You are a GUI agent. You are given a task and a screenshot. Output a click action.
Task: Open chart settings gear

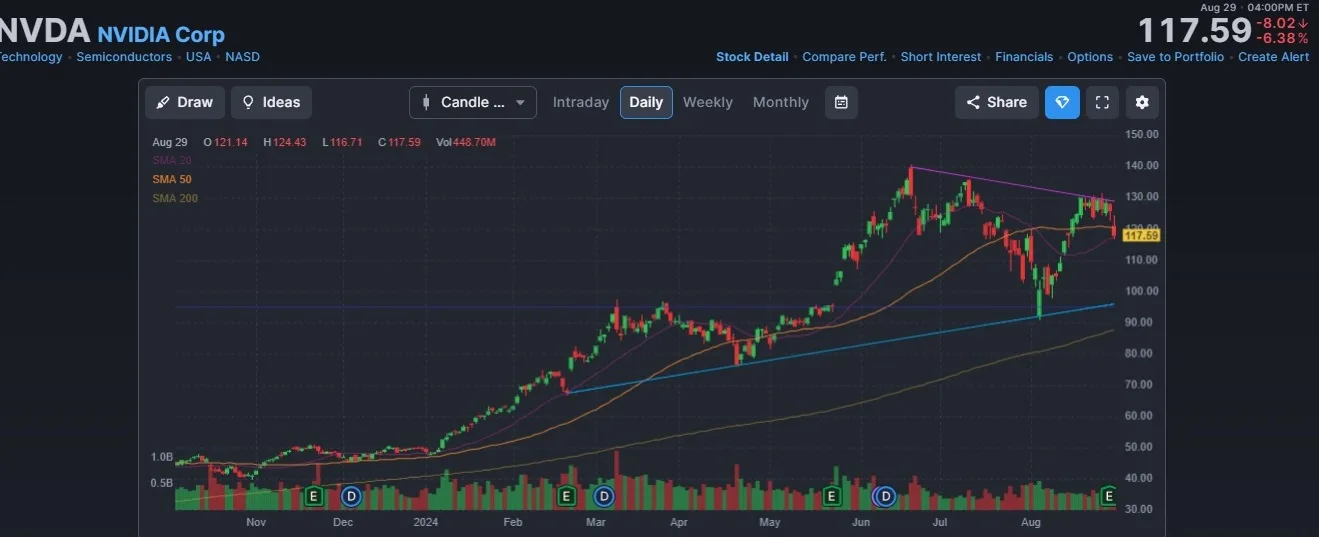click(x=1142, y=102)
